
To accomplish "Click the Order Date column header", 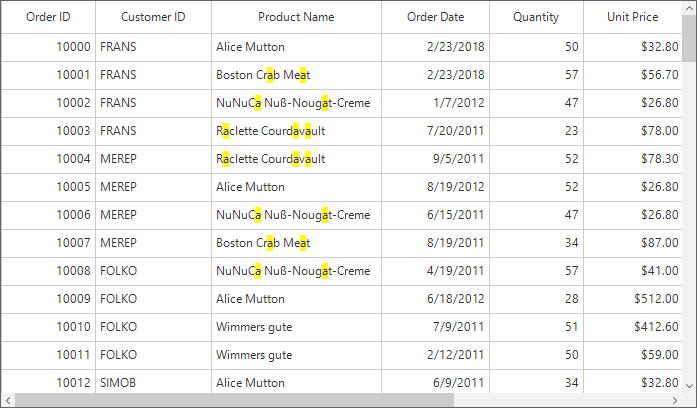I will tap(435, 17).
